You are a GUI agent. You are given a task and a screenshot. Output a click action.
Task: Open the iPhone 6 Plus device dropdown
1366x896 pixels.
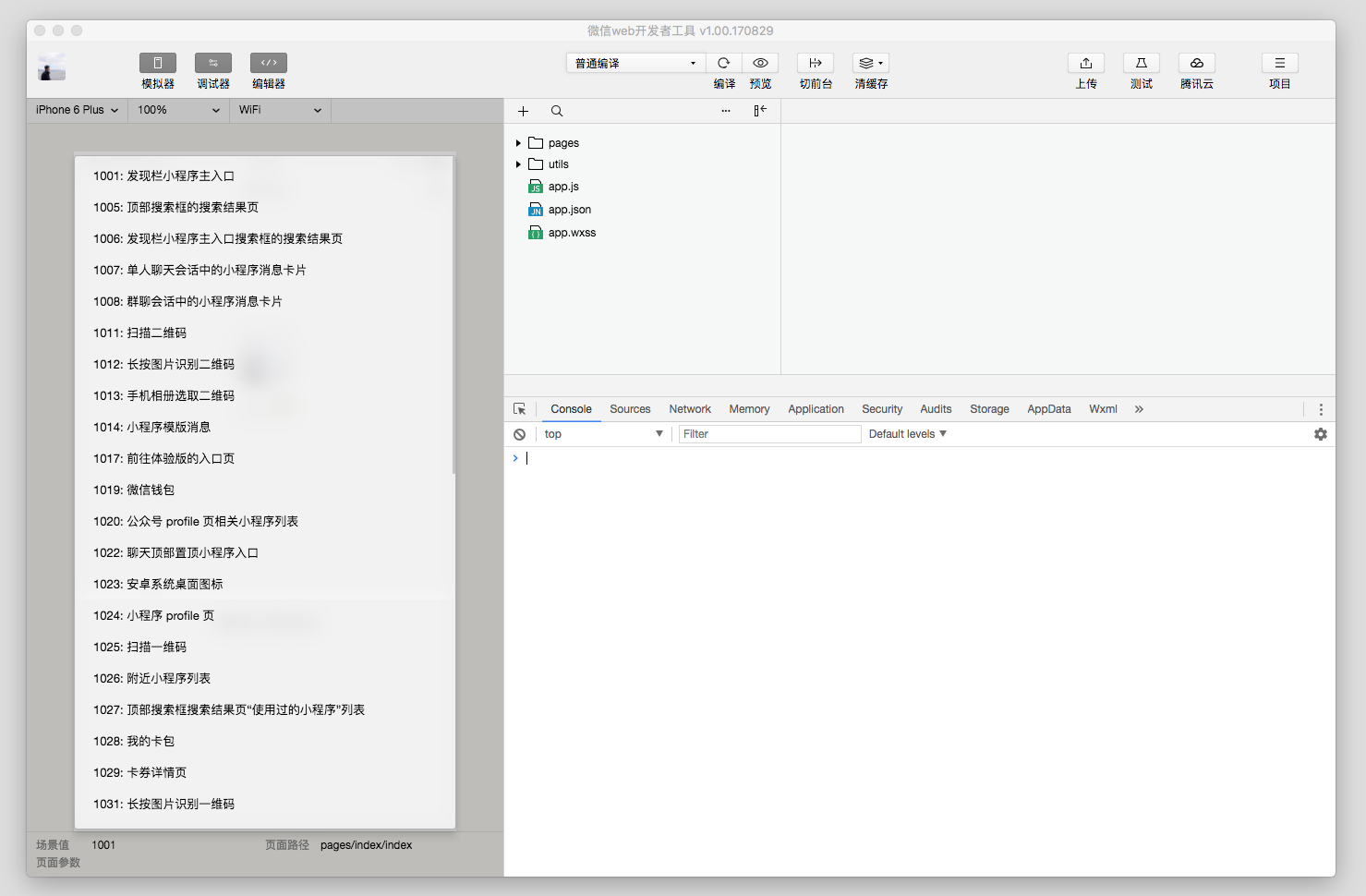77,110
